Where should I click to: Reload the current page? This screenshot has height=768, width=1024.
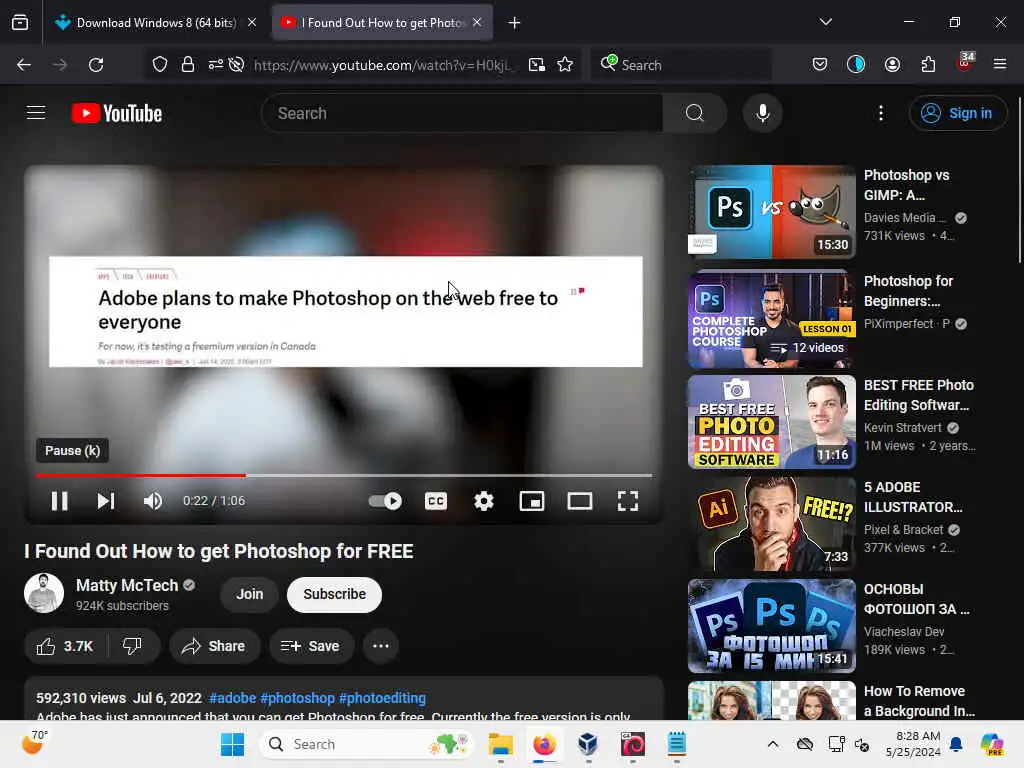coord(96,65)
